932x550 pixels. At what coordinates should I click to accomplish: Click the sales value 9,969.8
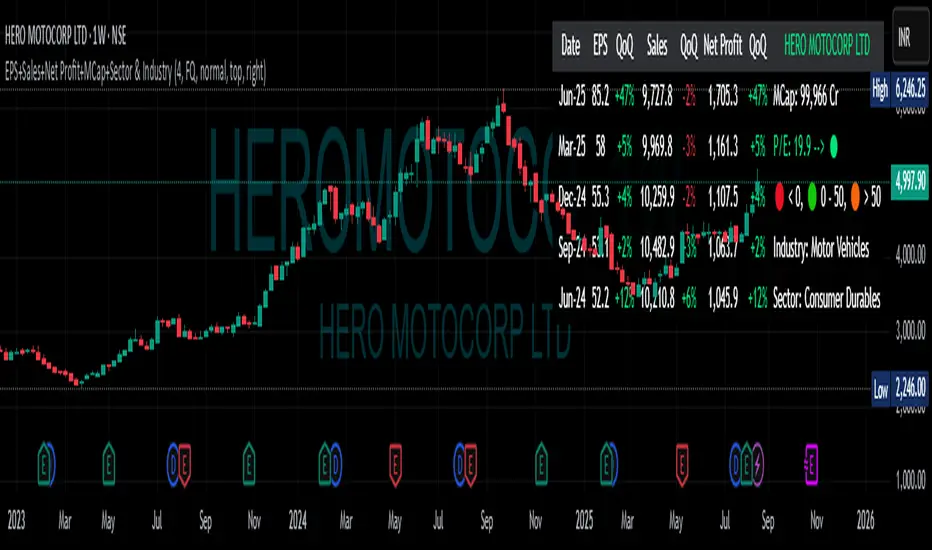point(657,146)
